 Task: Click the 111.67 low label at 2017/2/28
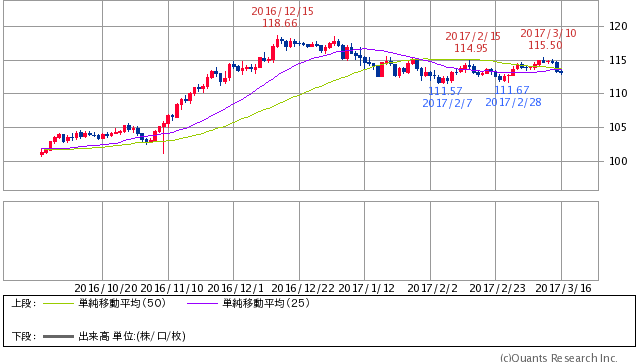512,90
